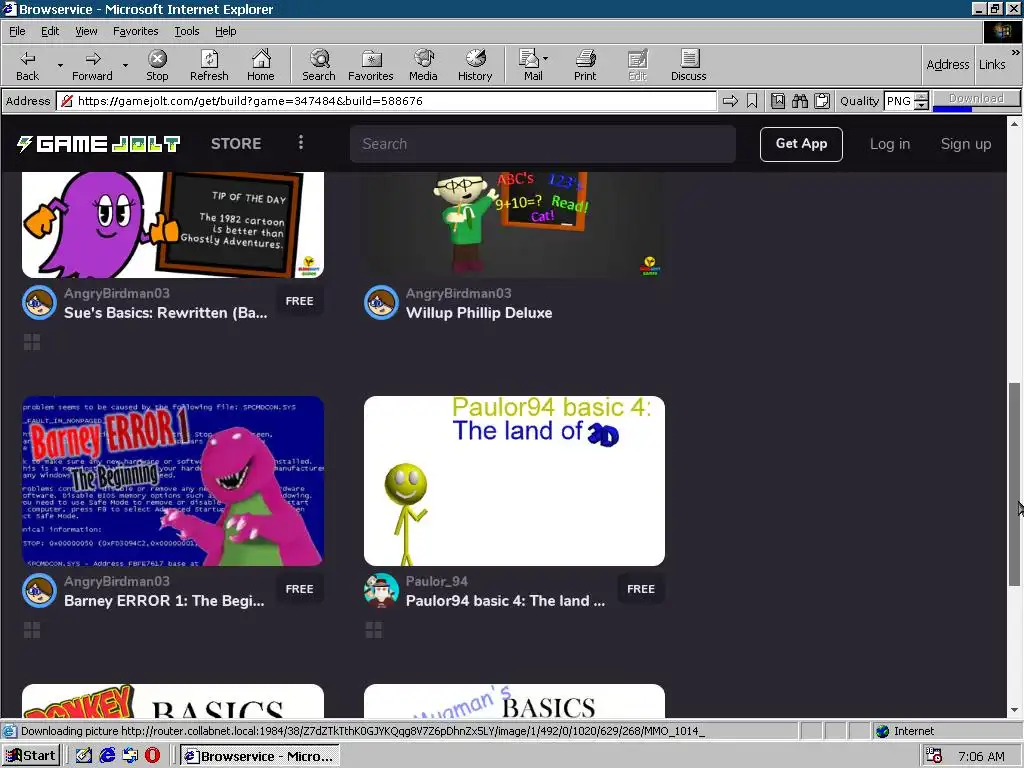
Task: Click the Windows icon under Paulor94 basic 4
Action: coord(374,630)
